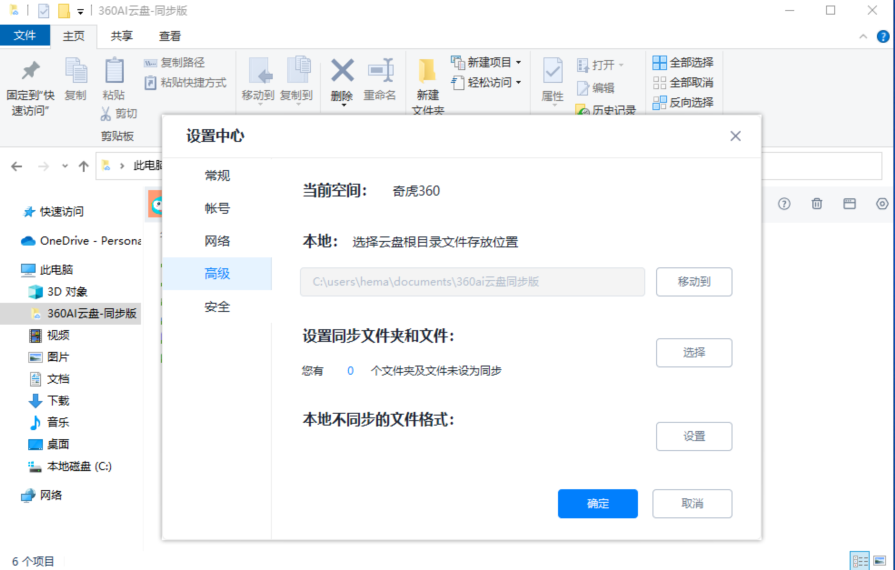The image size is (895, 570).
Task: Close the Settings Center (设置中心) dialog
Action: [x=735, y=136]
